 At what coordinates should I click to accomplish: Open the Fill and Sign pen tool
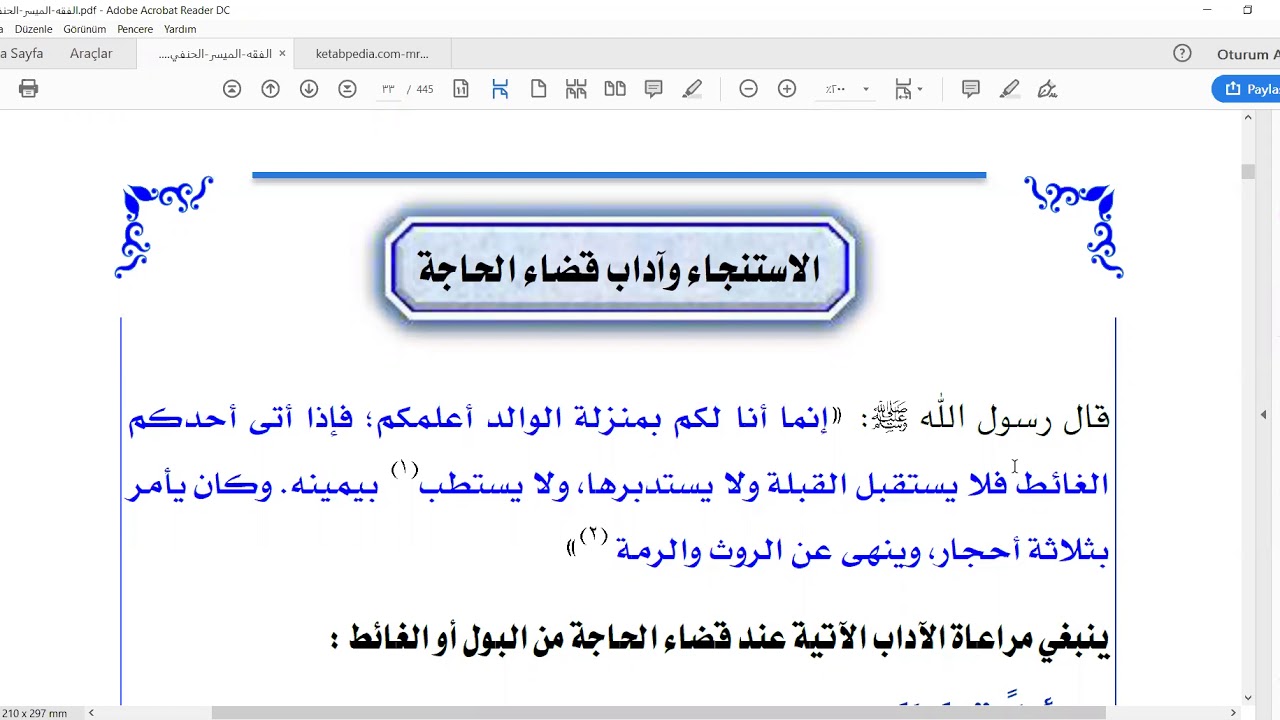(x=1047, y=89)
